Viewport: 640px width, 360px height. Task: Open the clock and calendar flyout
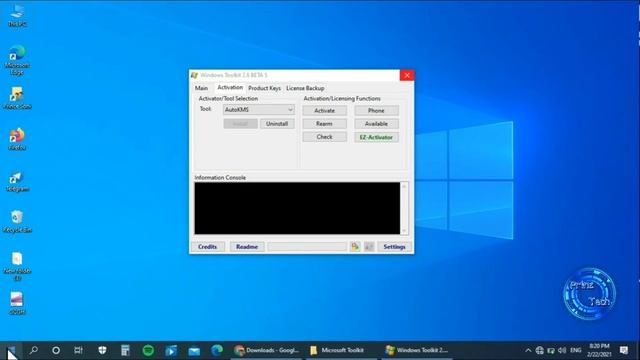point(599,350)
